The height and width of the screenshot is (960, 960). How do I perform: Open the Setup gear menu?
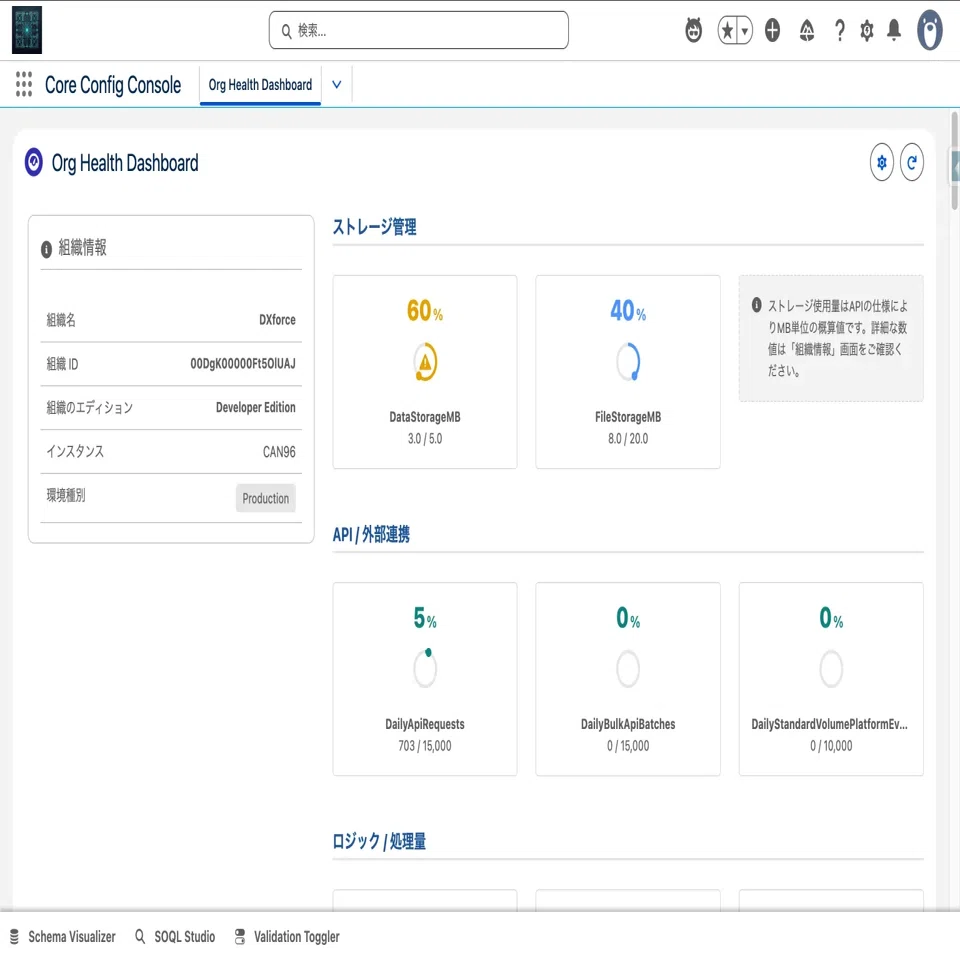click(x=866, y=30)
